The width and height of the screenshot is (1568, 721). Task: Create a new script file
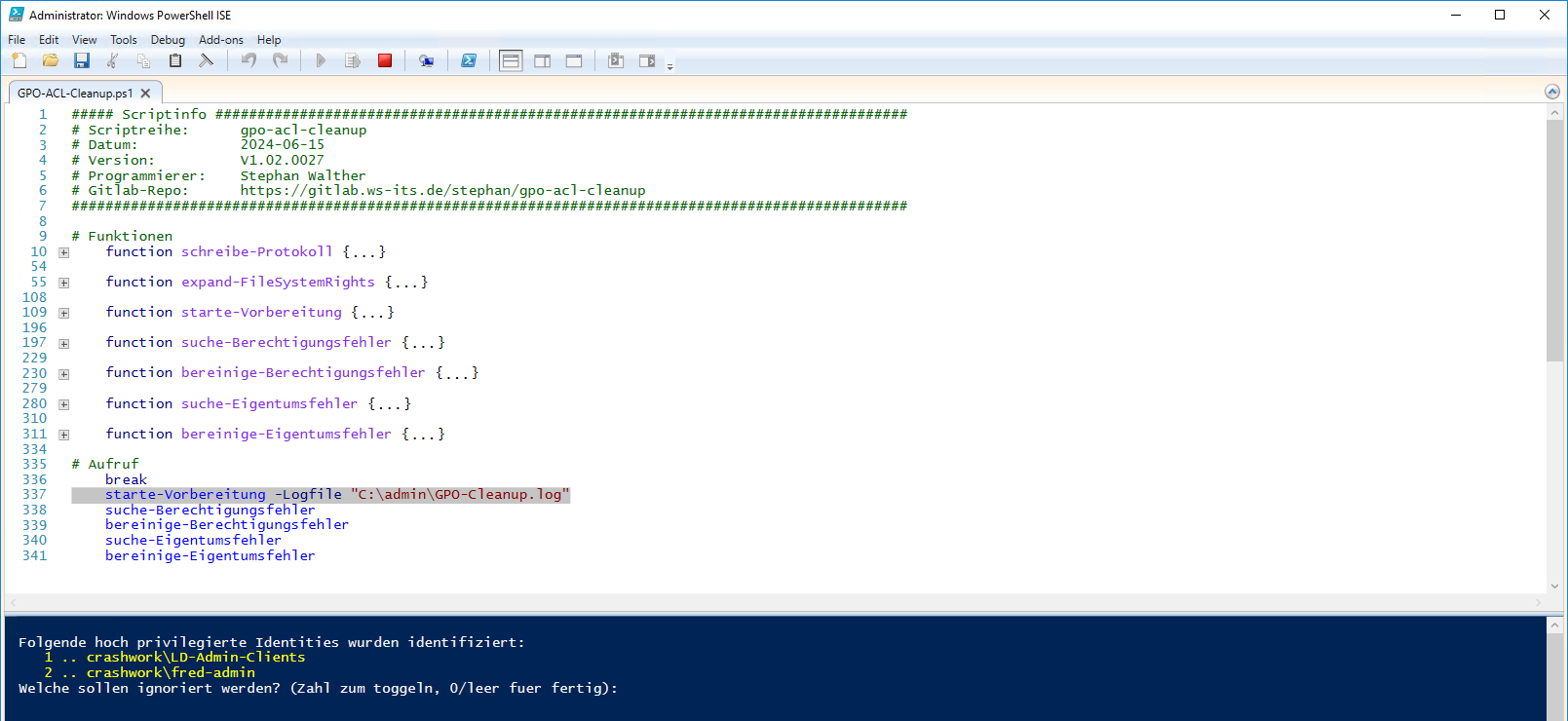click(x=19, y=60)
